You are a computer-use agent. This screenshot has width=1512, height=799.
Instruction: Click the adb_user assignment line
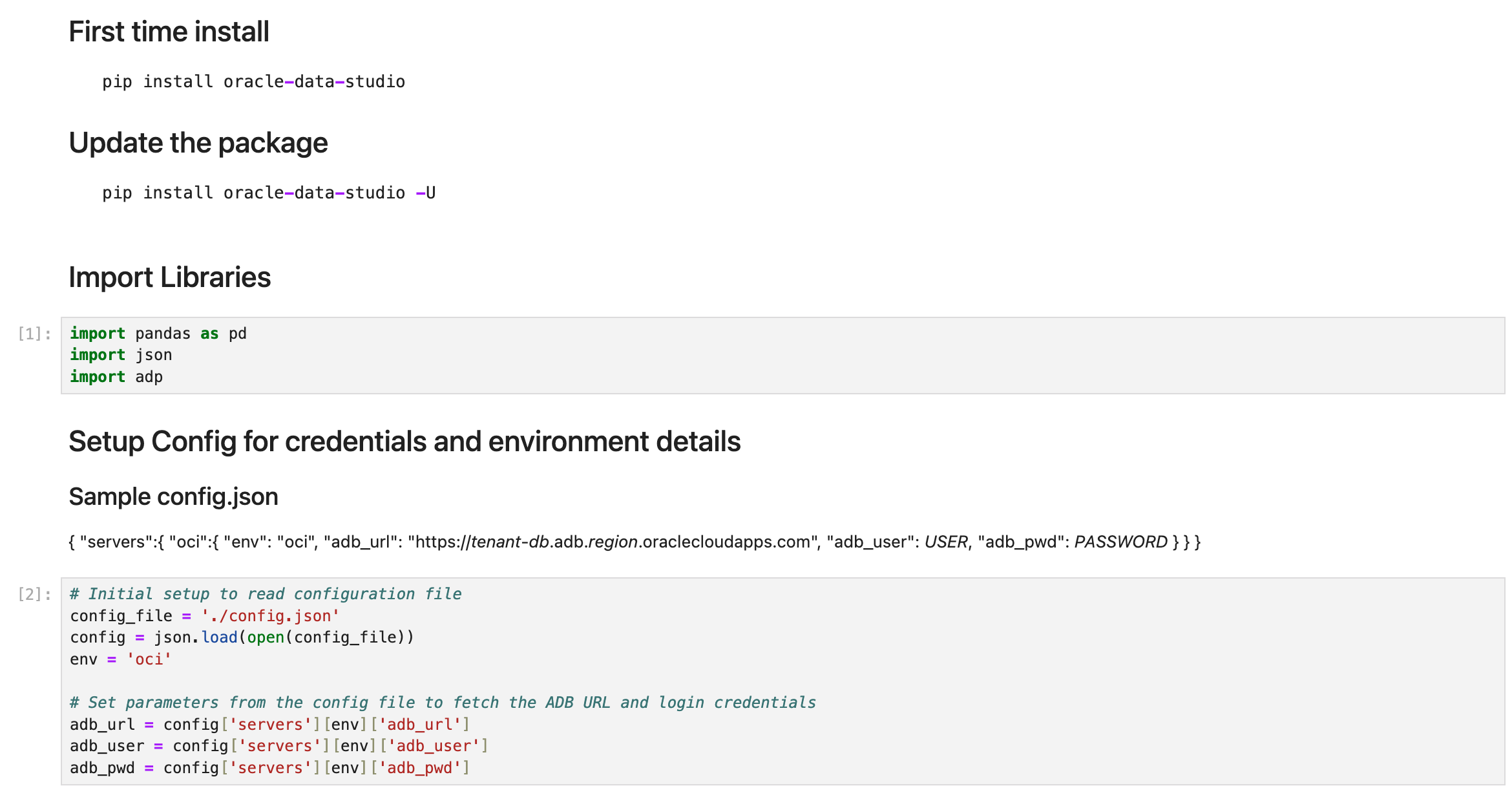point(278,746)
